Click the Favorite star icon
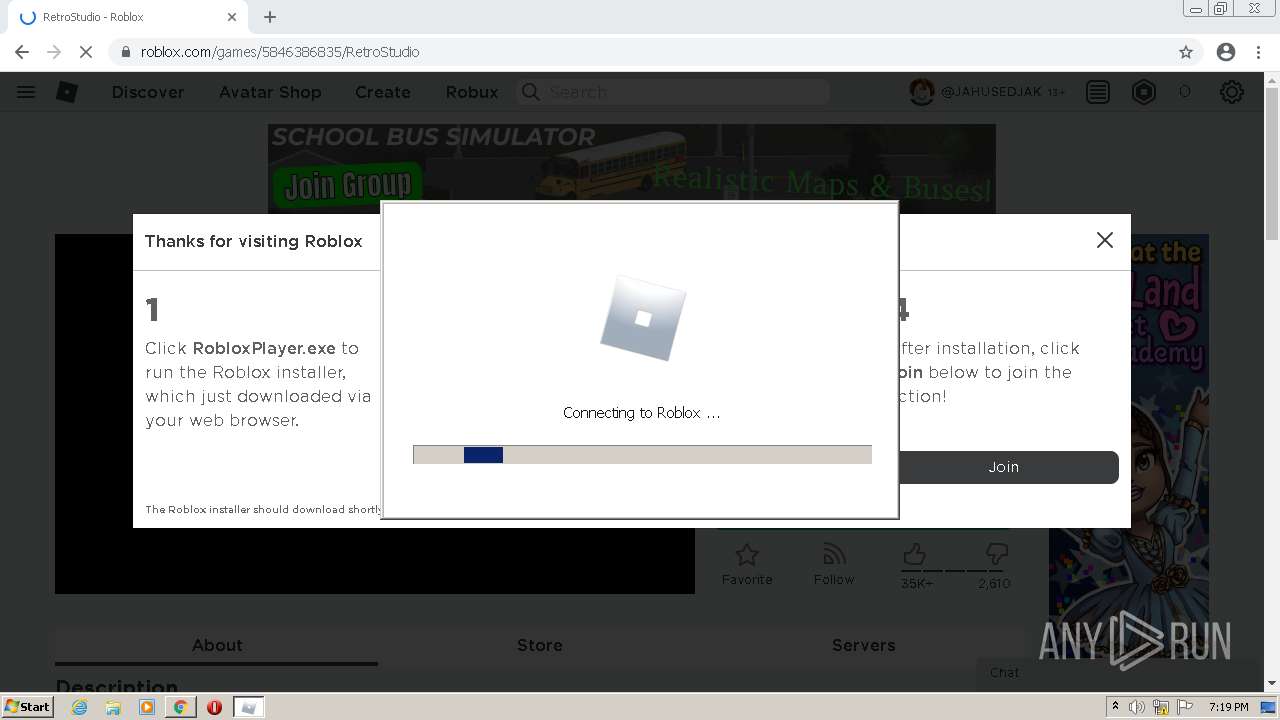Viewport: 1280px width, 720px height. tap(747, 554)
